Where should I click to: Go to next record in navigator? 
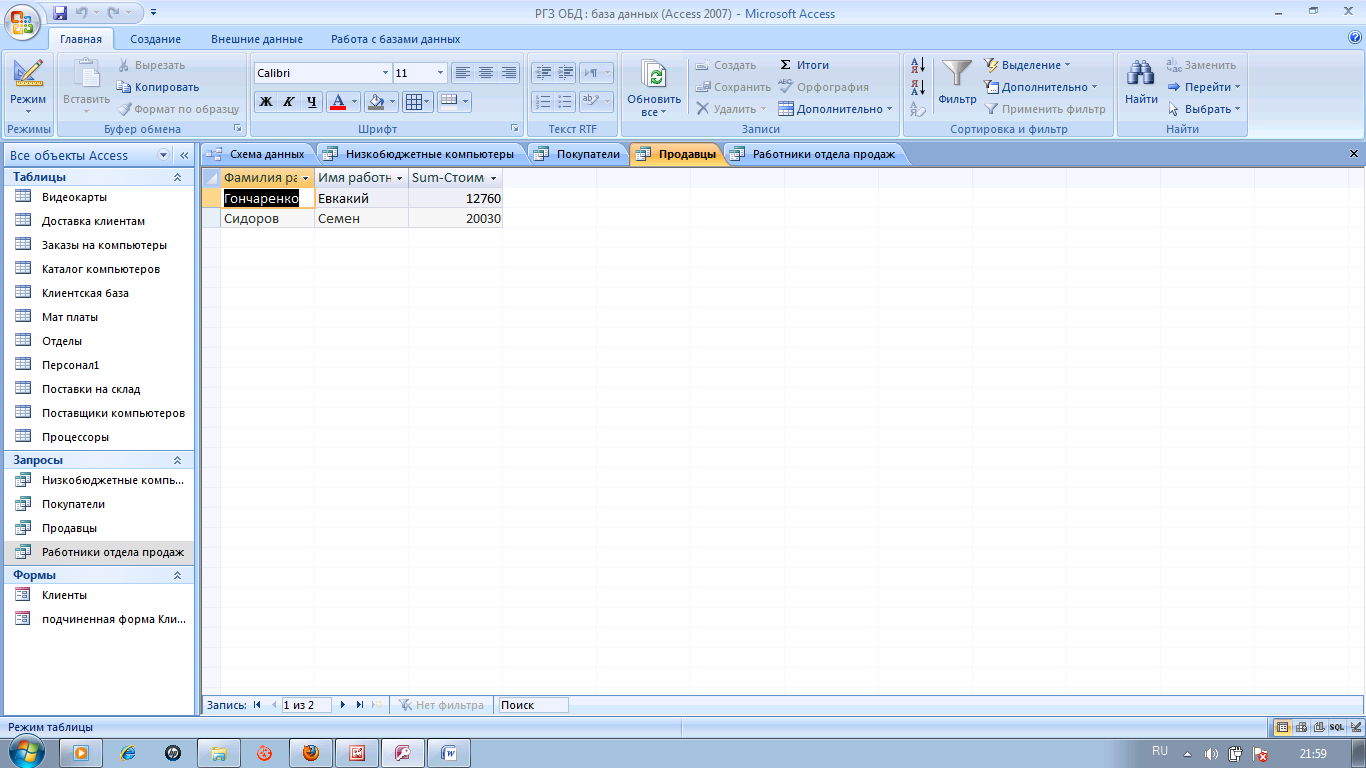click(343, 705)
